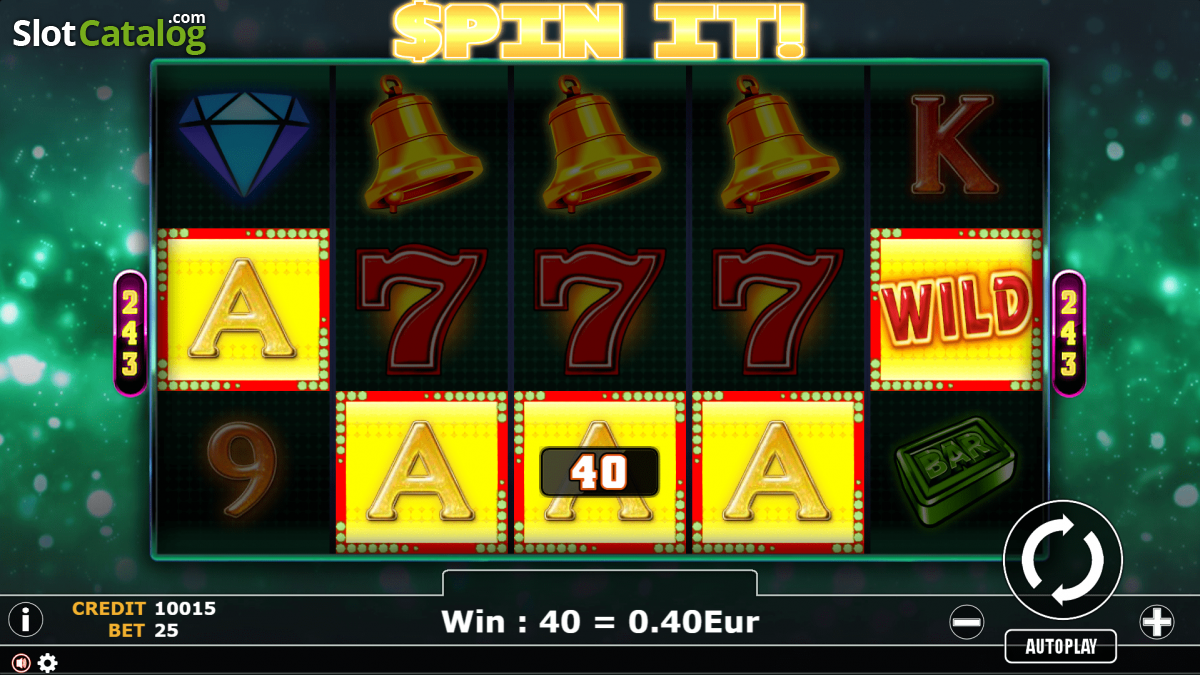Click the golden bell on reel two
Screen dimensions: 1200x675
[x=420, y=143]
